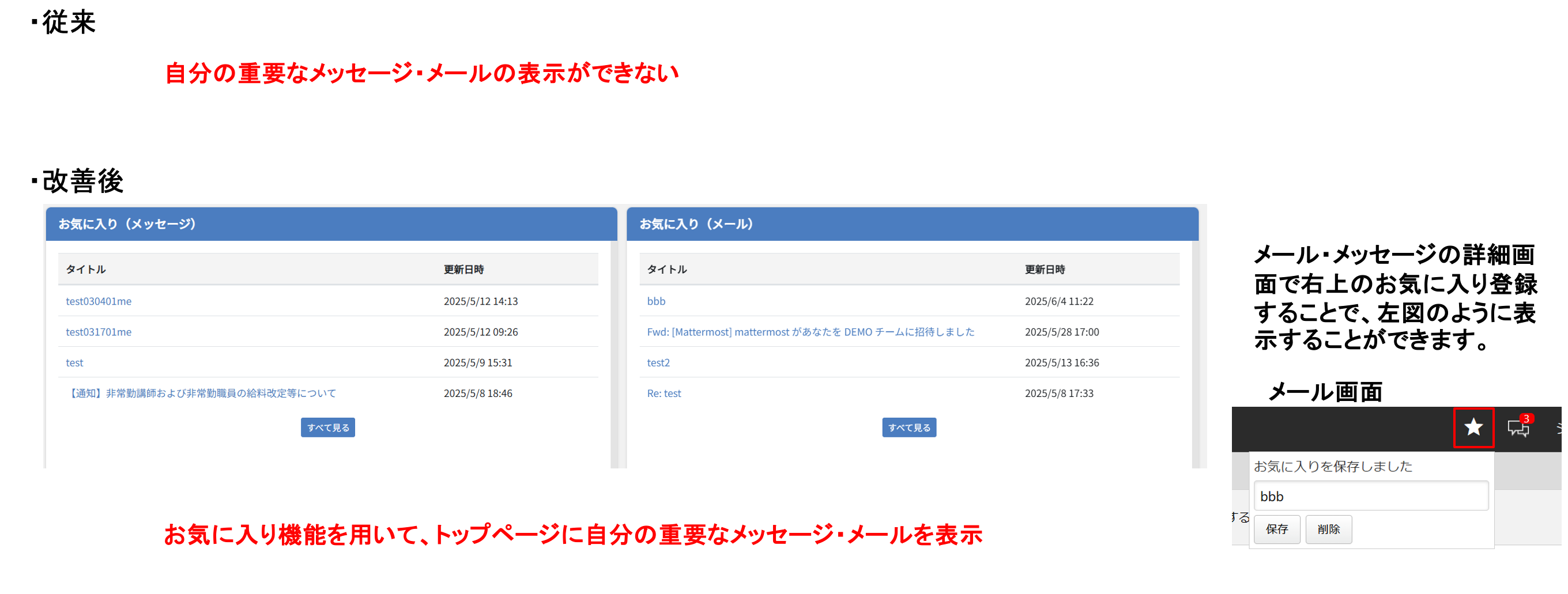Click the favorite star icon
Image resolution: width=1568 pixels, height=594 pixels.
1472,427
